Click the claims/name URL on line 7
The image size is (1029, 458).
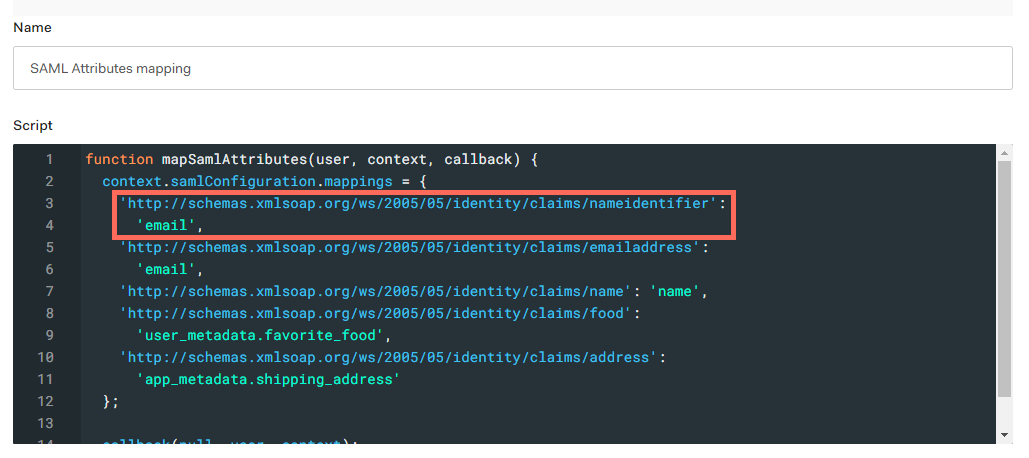tap(376, 291)
